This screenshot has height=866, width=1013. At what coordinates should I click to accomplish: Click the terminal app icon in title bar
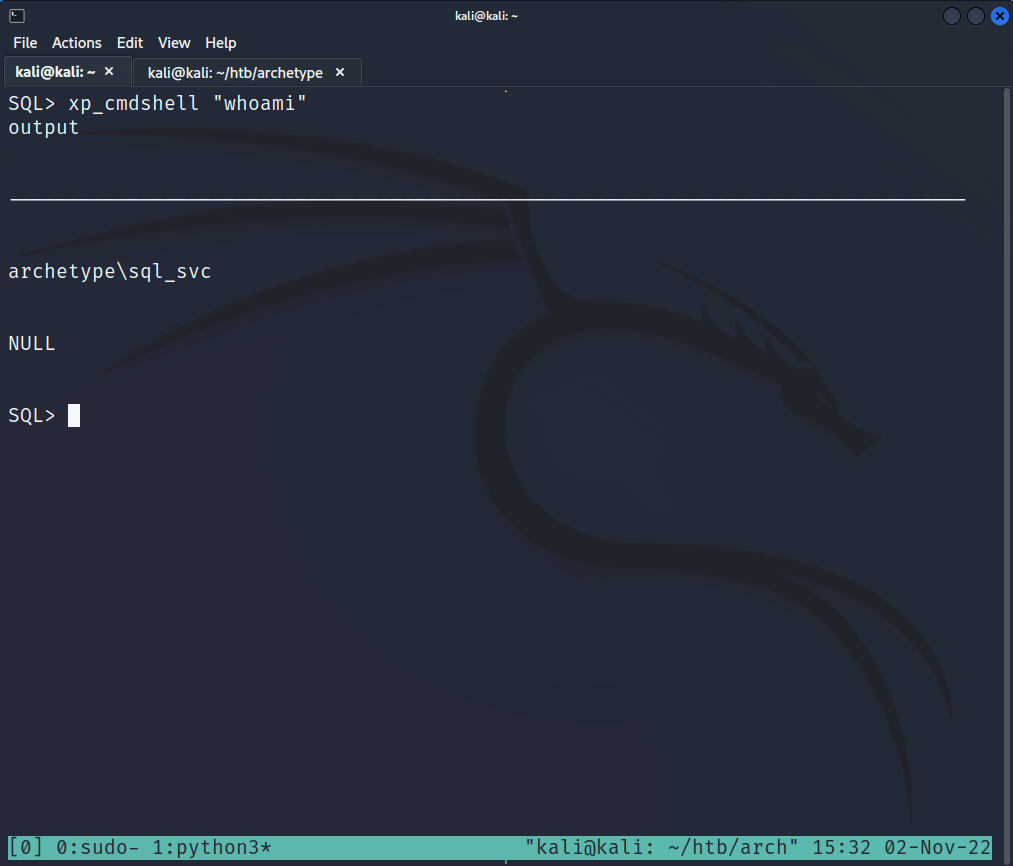tap(16, 15)
